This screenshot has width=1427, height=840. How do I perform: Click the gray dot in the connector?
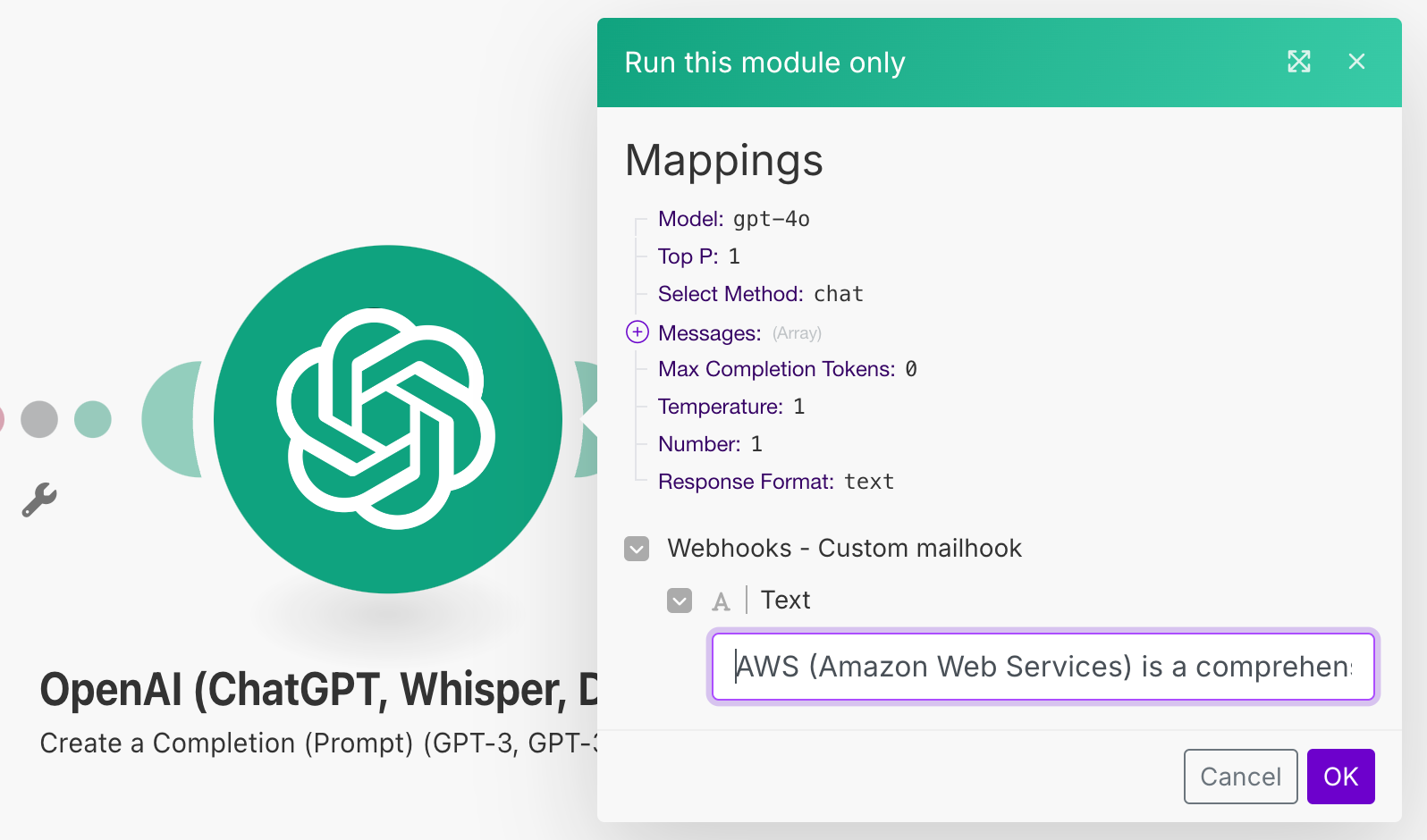39,419
